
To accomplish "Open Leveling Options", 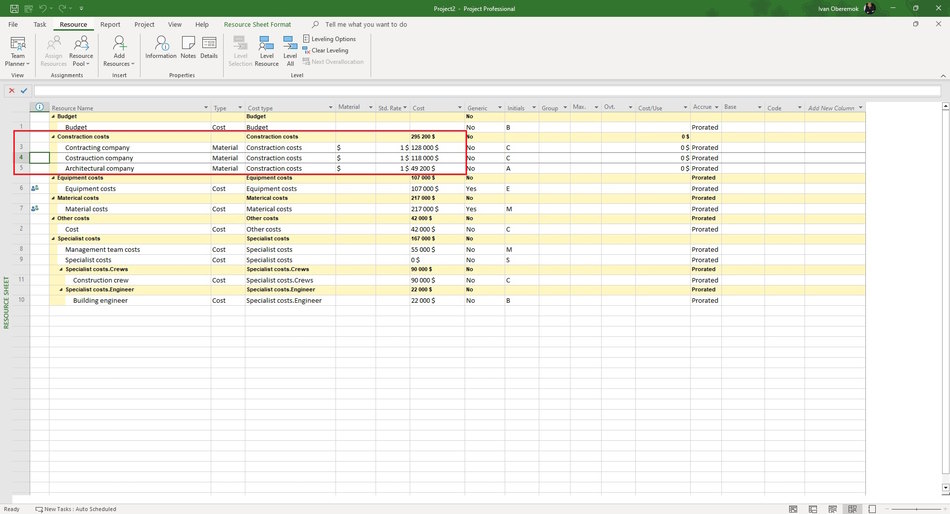I will click(329, 39).
